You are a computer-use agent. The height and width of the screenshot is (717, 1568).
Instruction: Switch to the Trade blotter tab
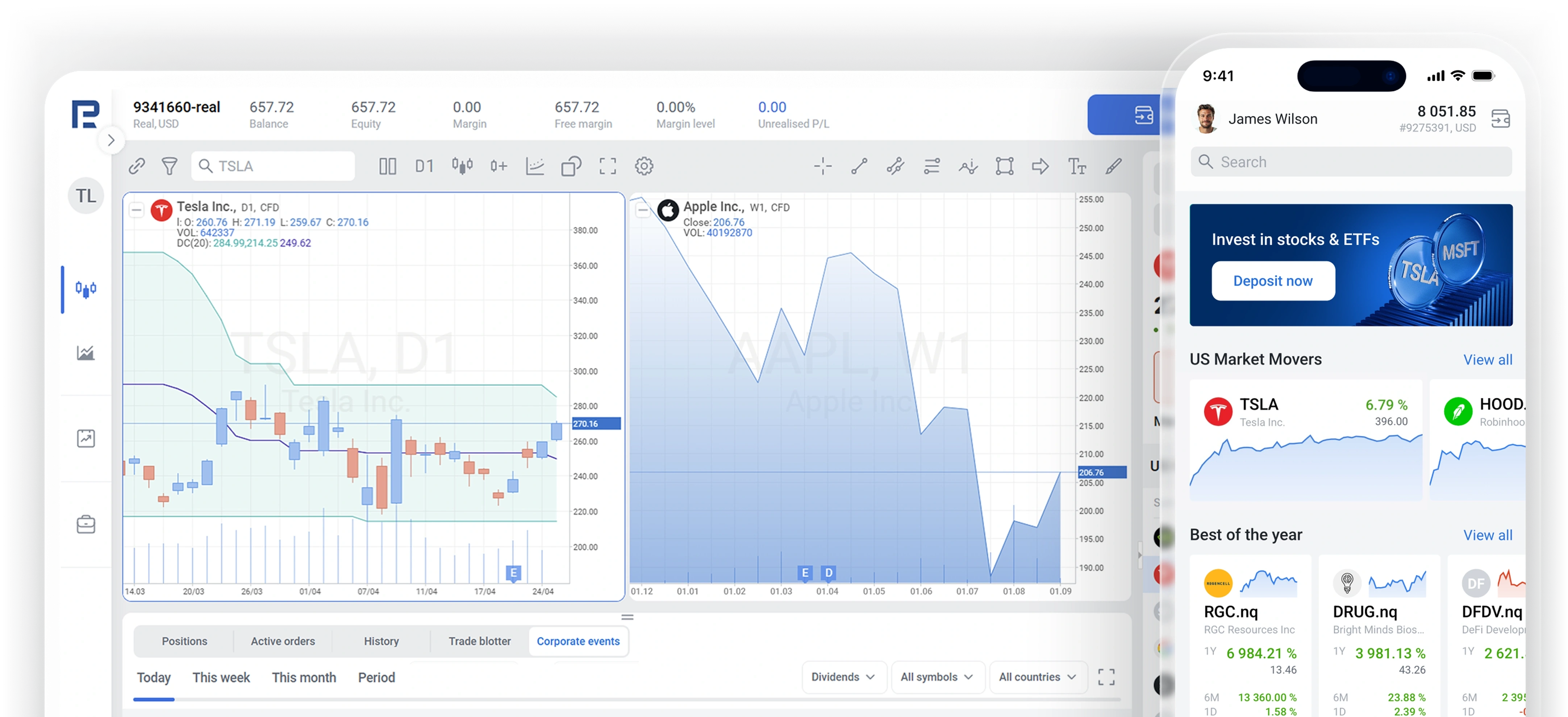point(480,641)
